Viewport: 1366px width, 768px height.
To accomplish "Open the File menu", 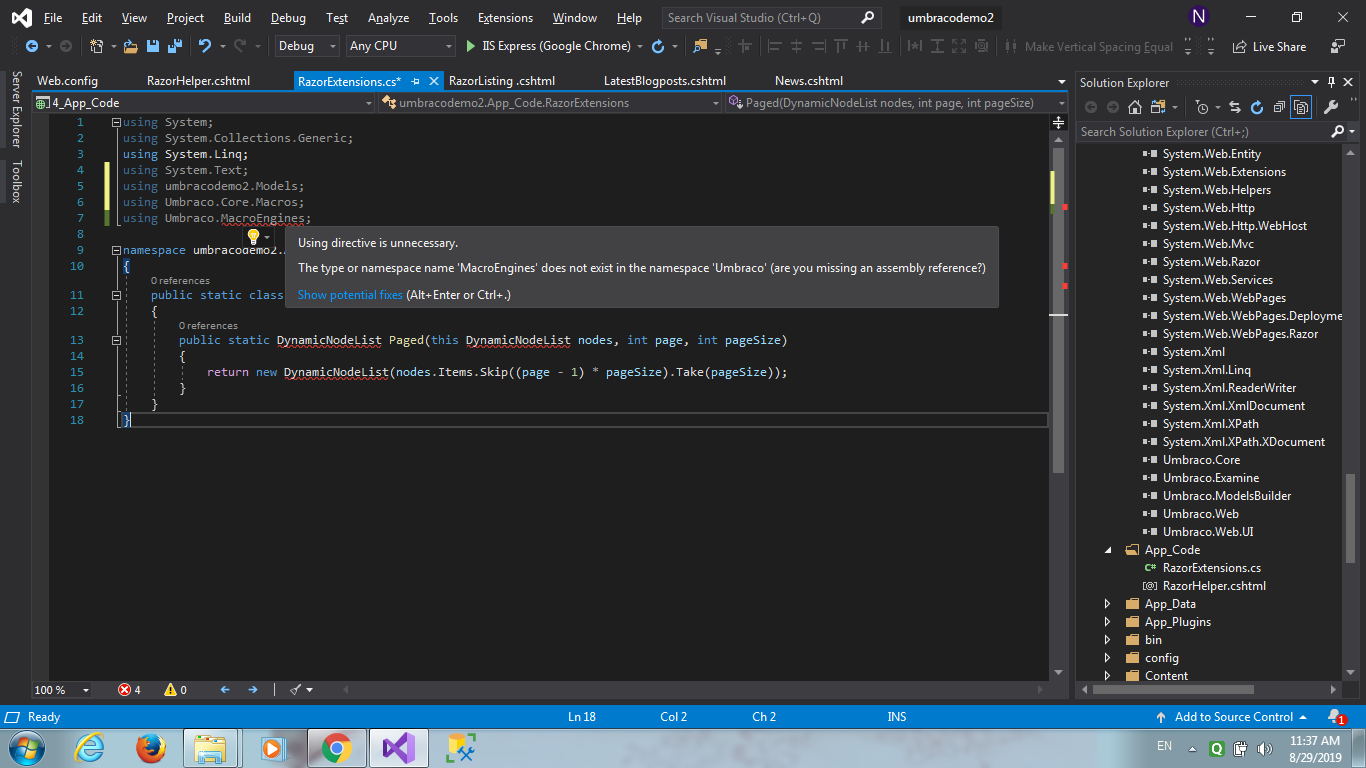I will pyautogui.click(x=53, y=18).
